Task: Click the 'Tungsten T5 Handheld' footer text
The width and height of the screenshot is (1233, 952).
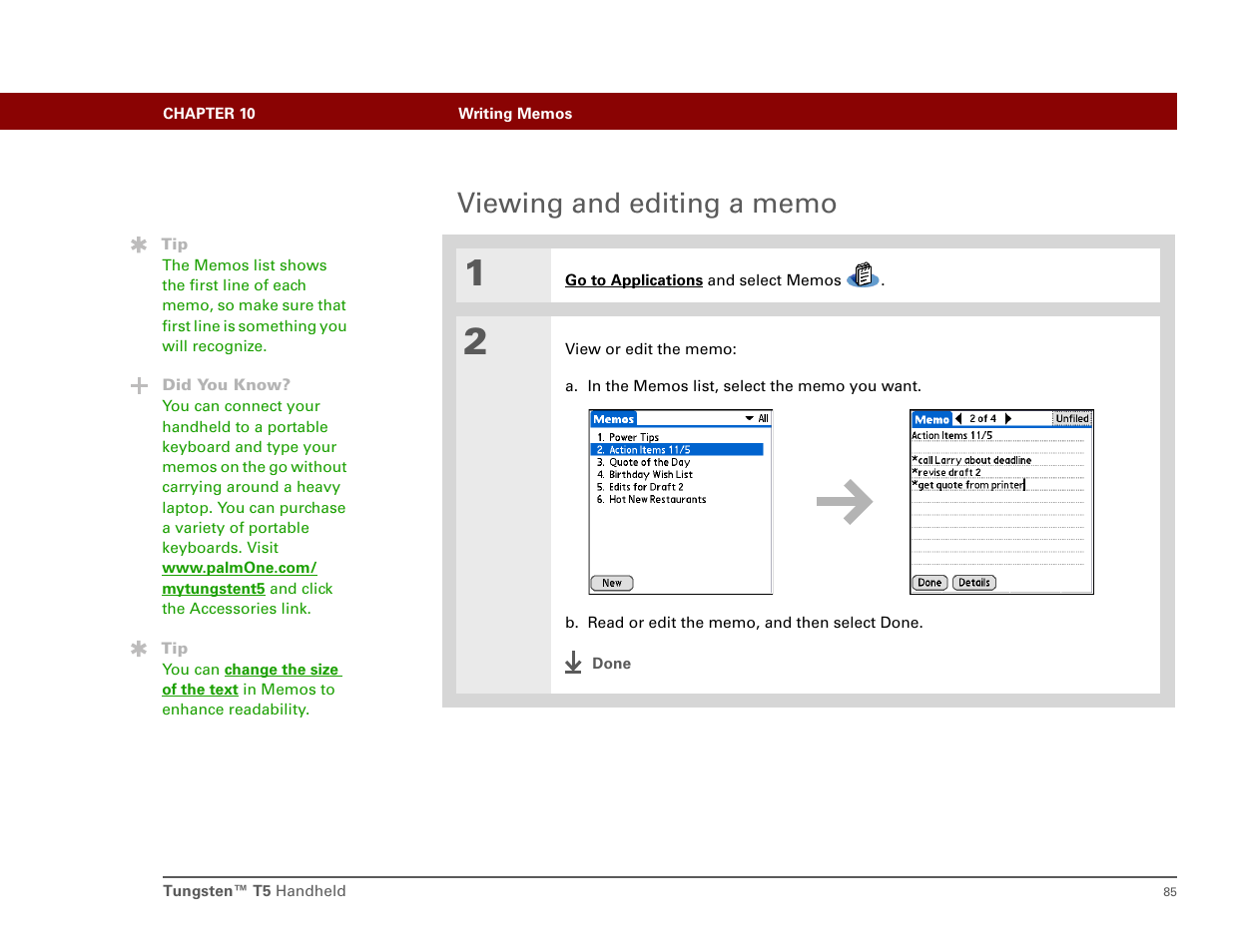Action: (x=255, y=891)
